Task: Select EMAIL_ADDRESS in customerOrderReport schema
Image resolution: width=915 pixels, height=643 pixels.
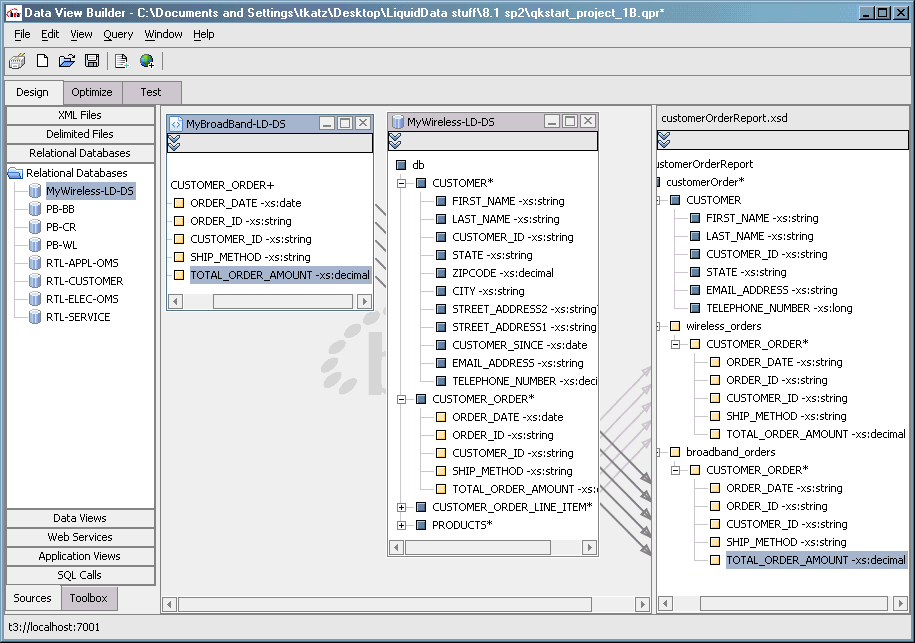Action: [x=771, y=290]
